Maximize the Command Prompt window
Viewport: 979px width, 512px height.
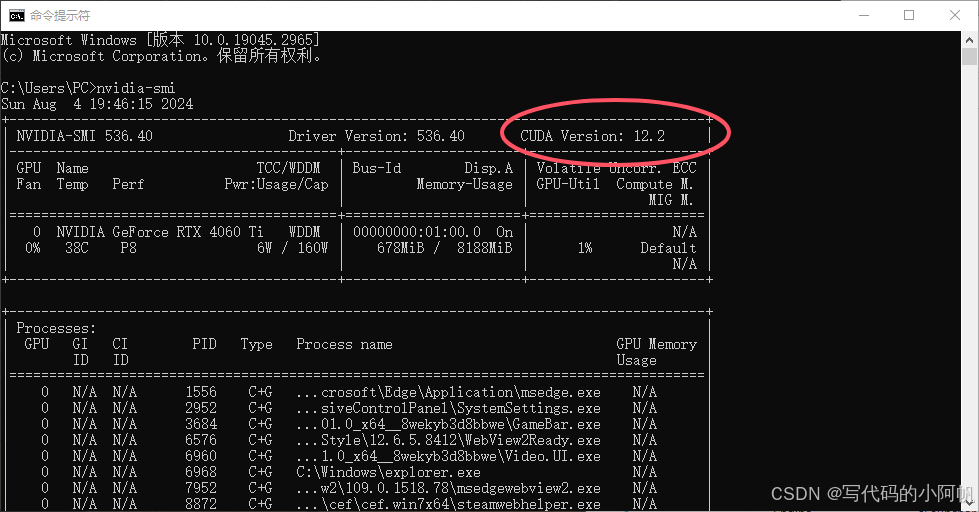tap(909, 15)
